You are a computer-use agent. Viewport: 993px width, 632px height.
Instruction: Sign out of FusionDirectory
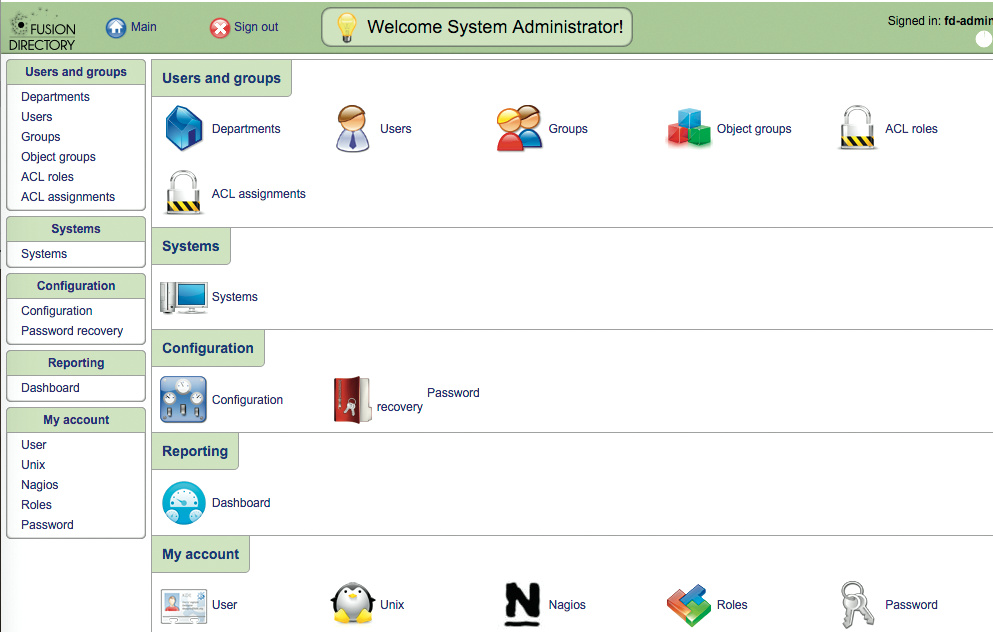244,27
